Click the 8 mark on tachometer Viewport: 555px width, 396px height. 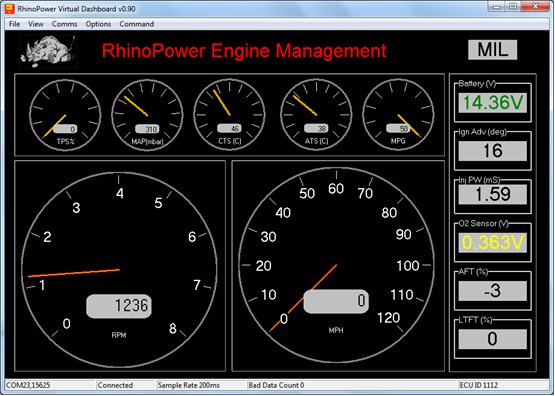click(x=173, y=329)
